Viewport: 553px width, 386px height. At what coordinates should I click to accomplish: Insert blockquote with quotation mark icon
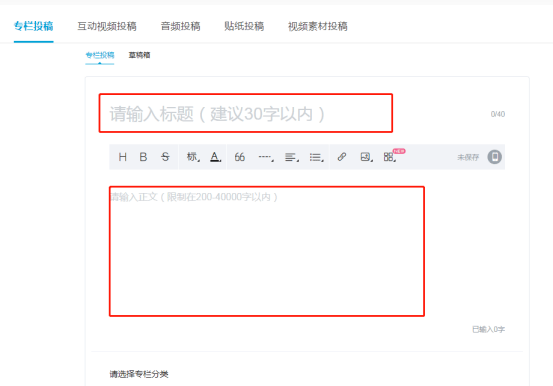[x=239, y=157]
